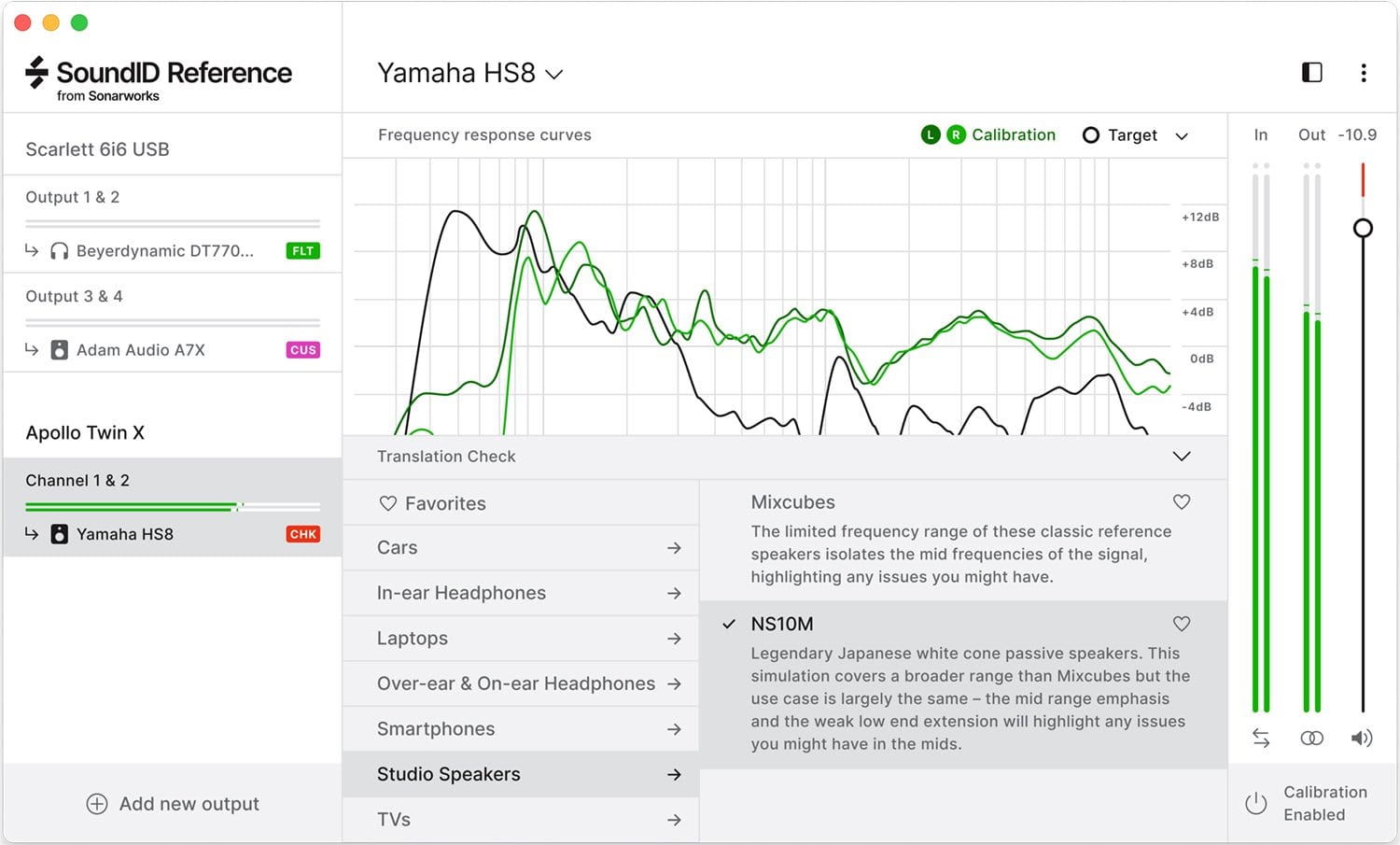Toggle the Calibration Enabled power button
This screenshot has width=1400, height=845.
click(x=1256, y=803)
